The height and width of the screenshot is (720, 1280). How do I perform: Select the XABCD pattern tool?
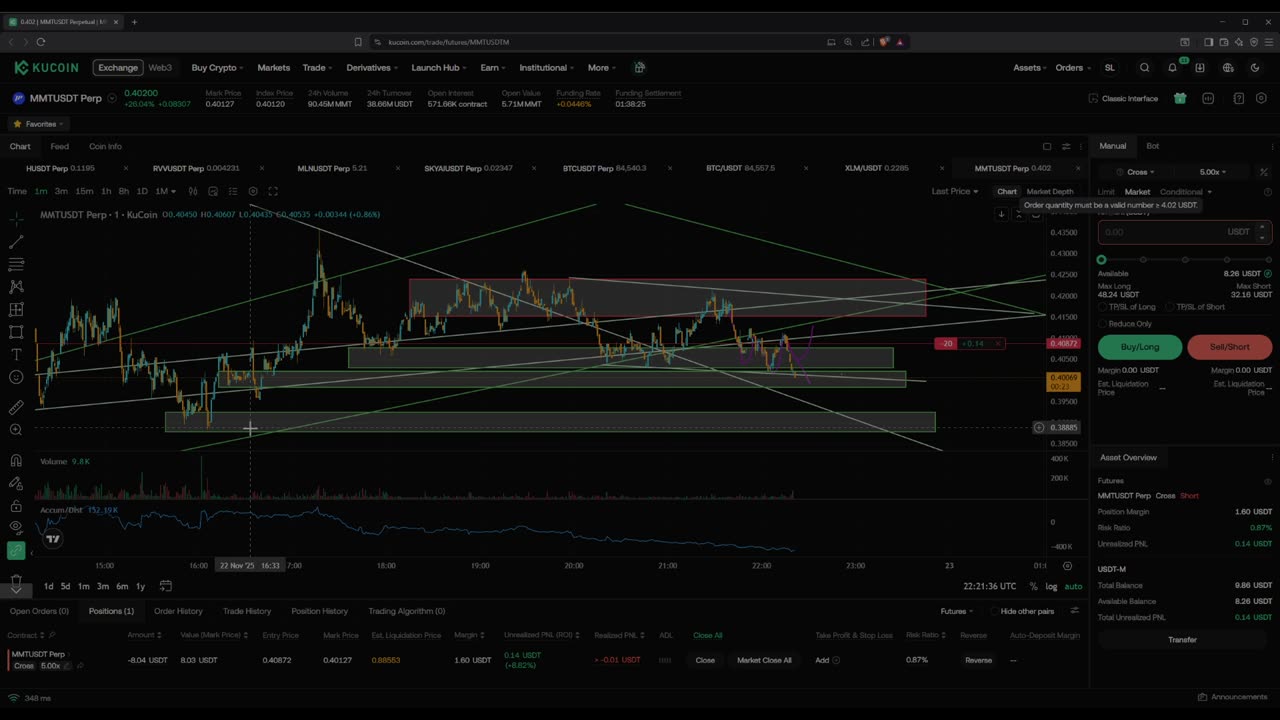[x=16, y=287]
